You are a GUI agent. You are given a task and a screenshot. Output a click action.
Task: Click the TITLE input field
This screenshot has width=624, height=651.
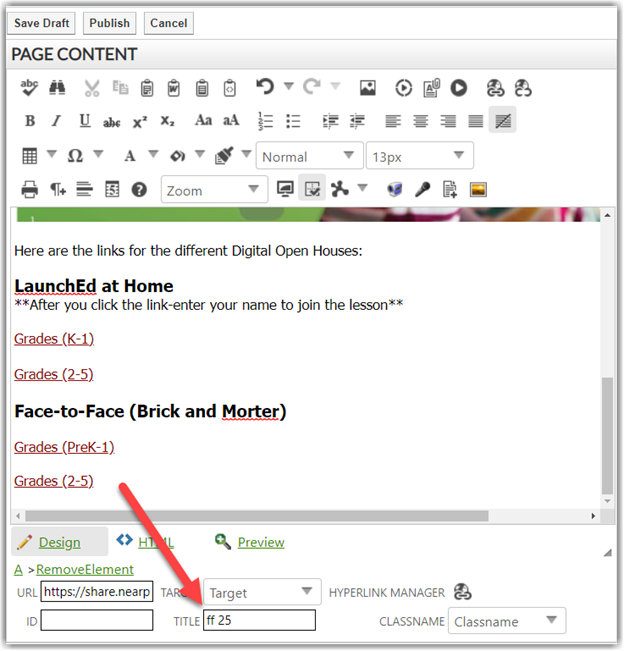click(259, 620)
